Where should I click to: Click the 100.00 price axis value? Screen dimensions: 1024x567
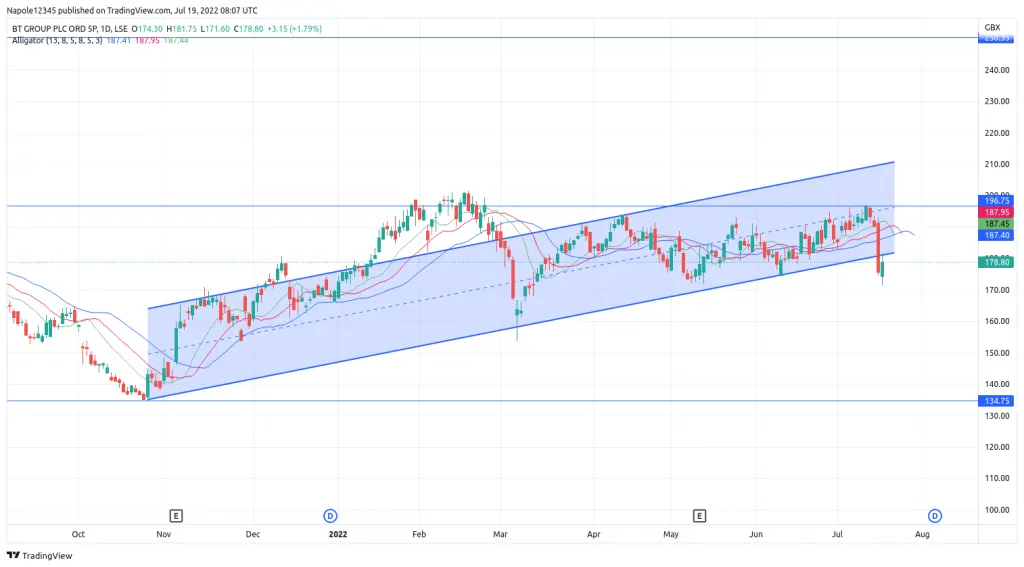pyautogui.click(x=997, y=510)
